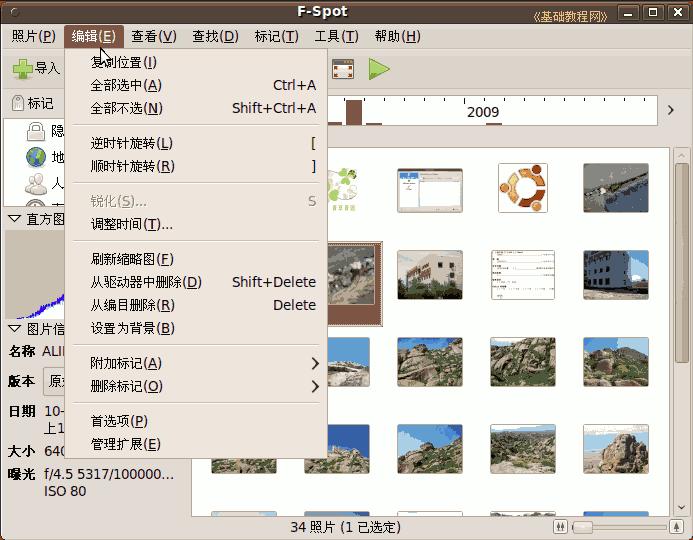Click the 2009 label on timeline
This screenshot has width=693, height=540.
click(483, 112)
